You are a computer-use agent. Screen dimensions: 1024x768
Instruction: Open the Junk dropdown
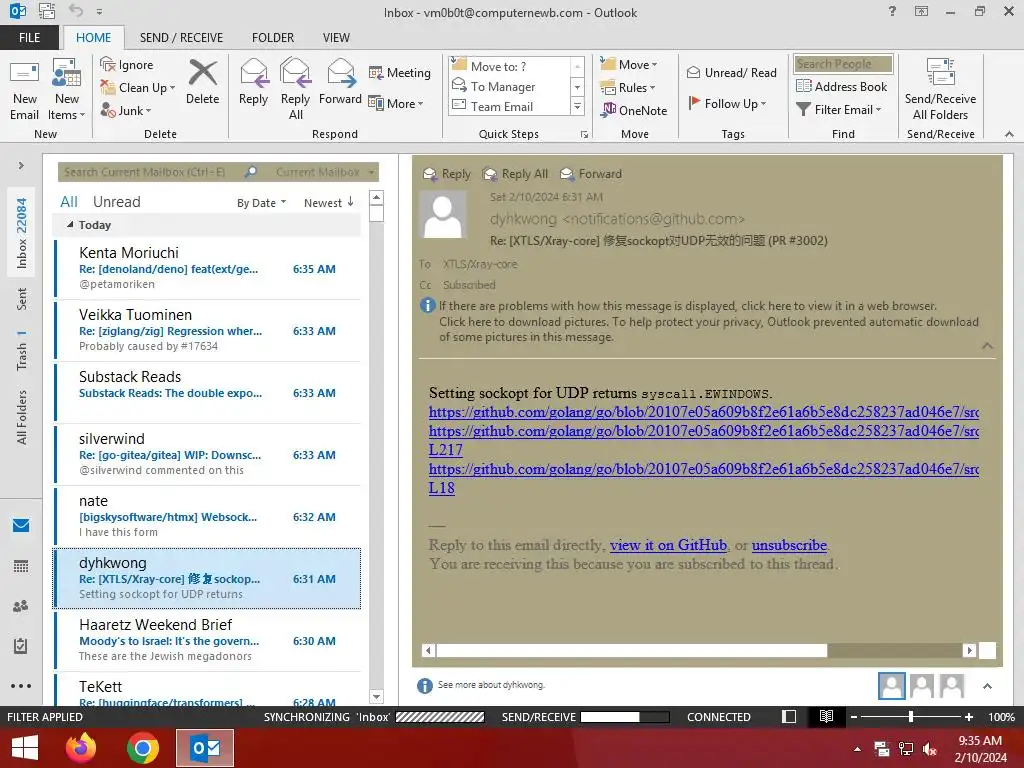click(125, 110)
